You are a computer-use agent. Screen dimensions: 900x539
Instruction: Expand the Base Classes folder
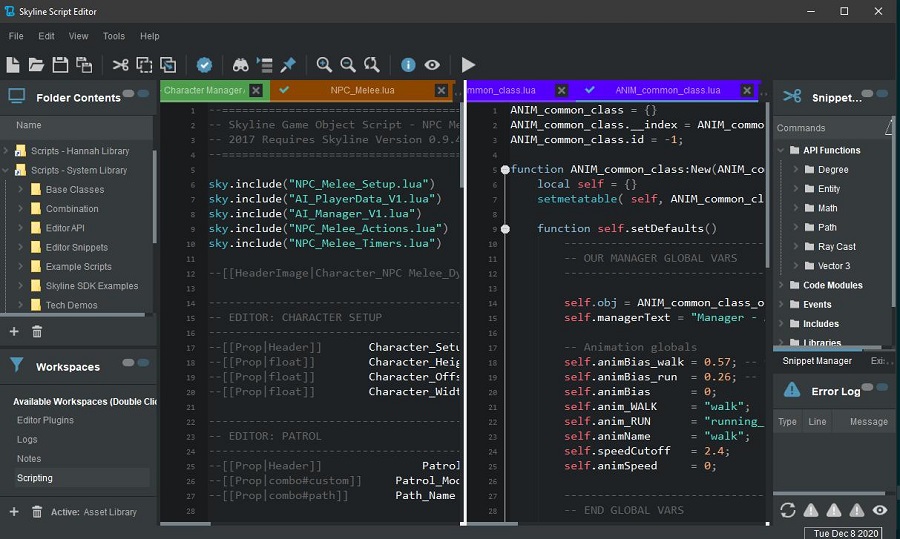21,189
